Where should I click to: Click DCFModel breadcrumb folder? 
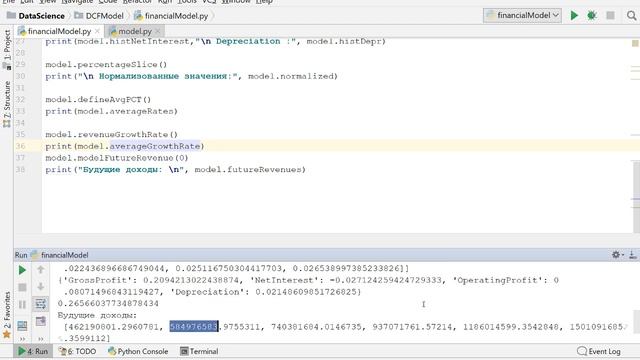(x=99, y=16)
